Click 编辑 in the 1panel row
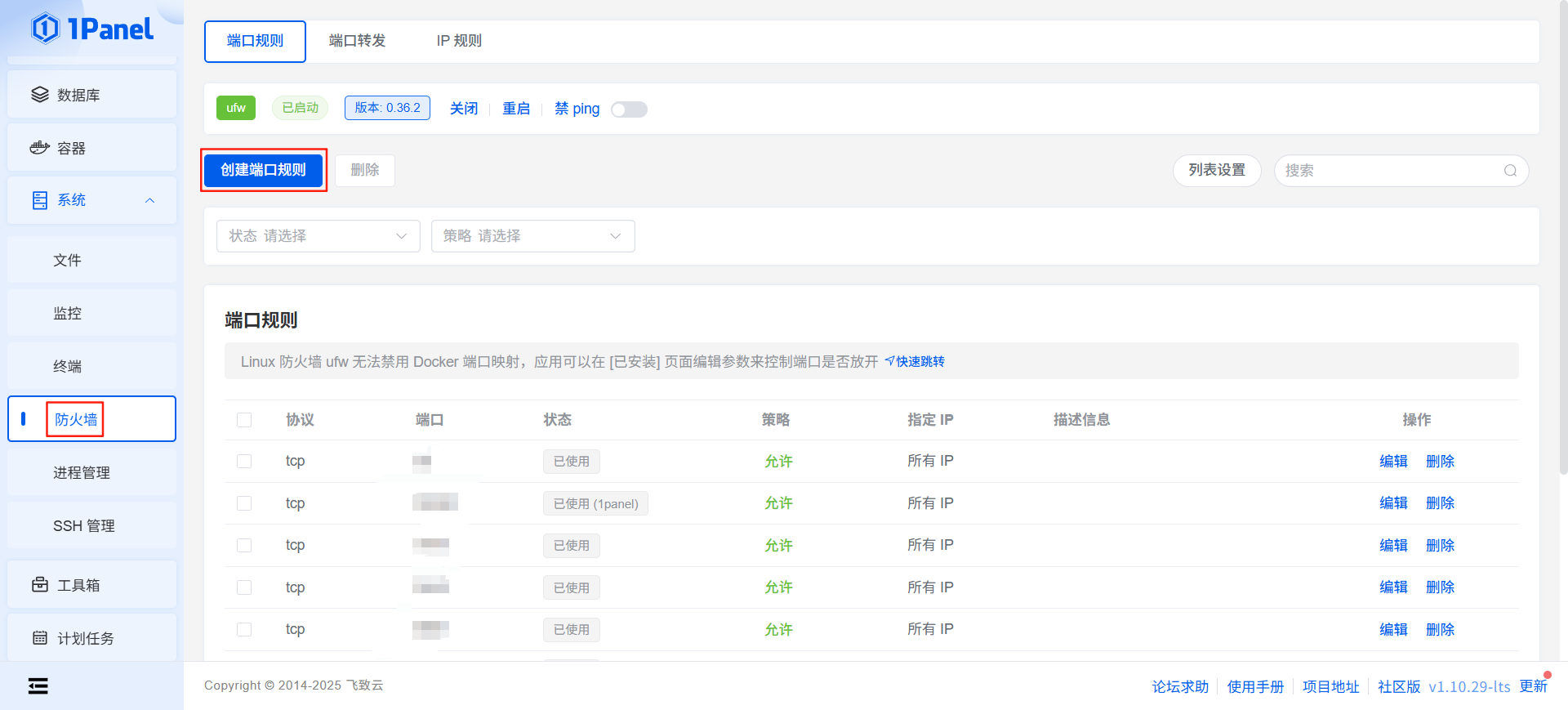The width and height of the screenshot is (1568, 710). (x=1394, y=503)
